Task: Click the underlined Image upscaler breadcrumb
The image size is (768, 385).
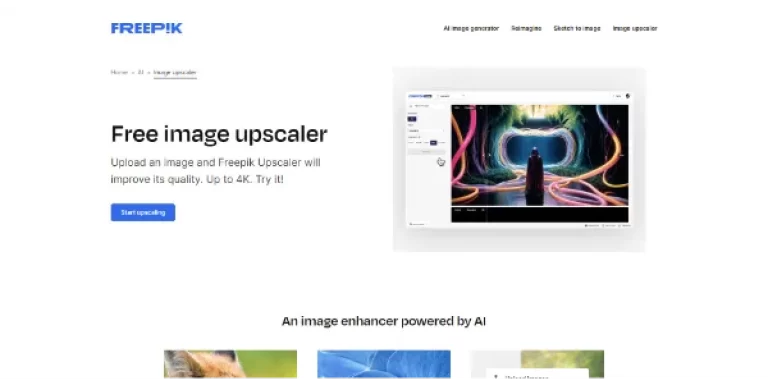Action: 175,72
